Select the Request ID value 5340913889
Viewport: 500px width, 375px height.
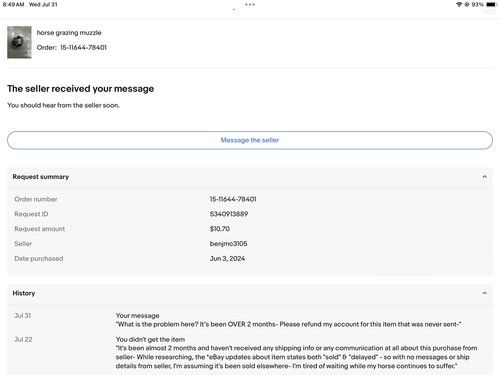(x=229, y=214)
